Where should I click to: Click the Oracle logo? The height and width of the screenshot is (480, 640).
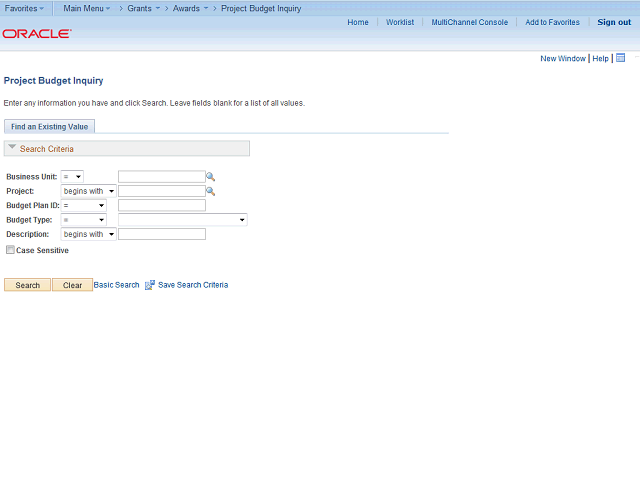(37, 33)
